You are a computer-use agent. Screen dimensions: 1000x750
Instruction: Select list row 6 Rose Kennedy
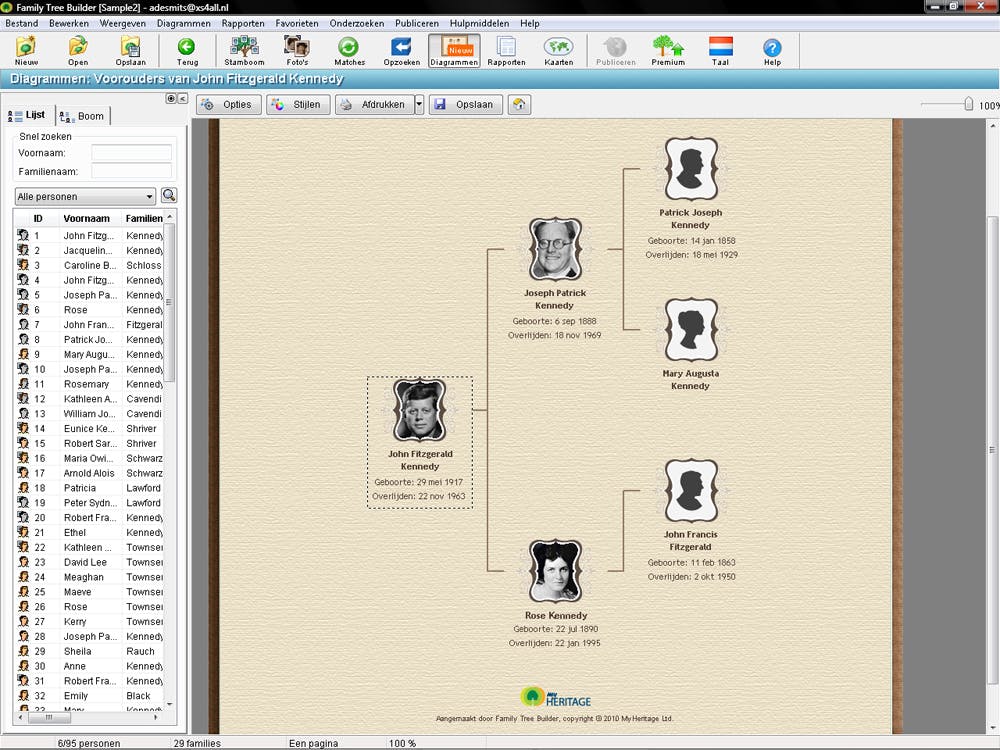[89, 310]
